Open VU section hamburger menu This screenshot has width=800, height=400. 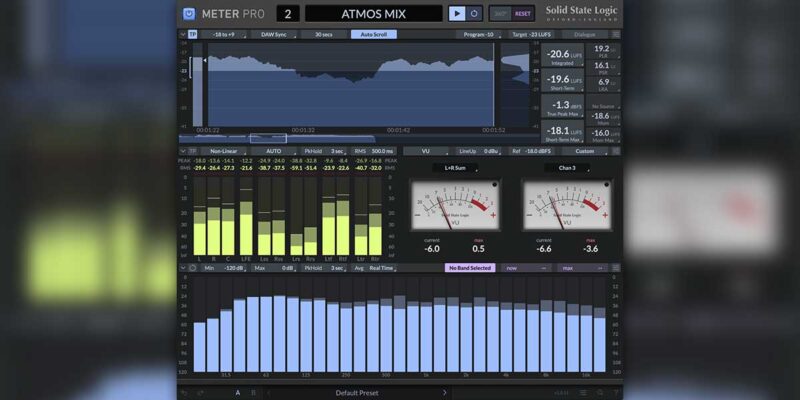[616, 151]
